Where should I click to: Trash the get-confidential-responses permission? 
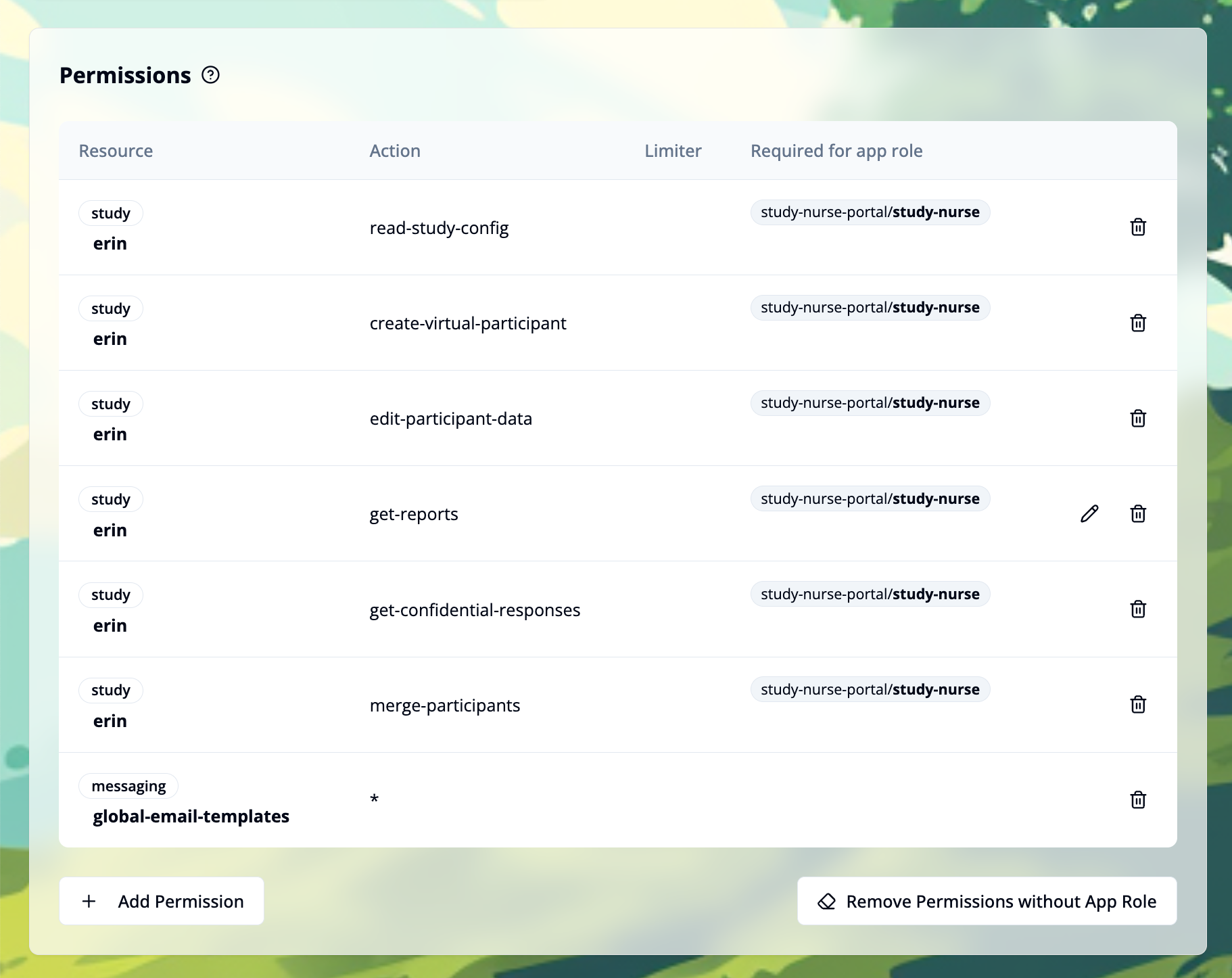tap(1138, 609)
